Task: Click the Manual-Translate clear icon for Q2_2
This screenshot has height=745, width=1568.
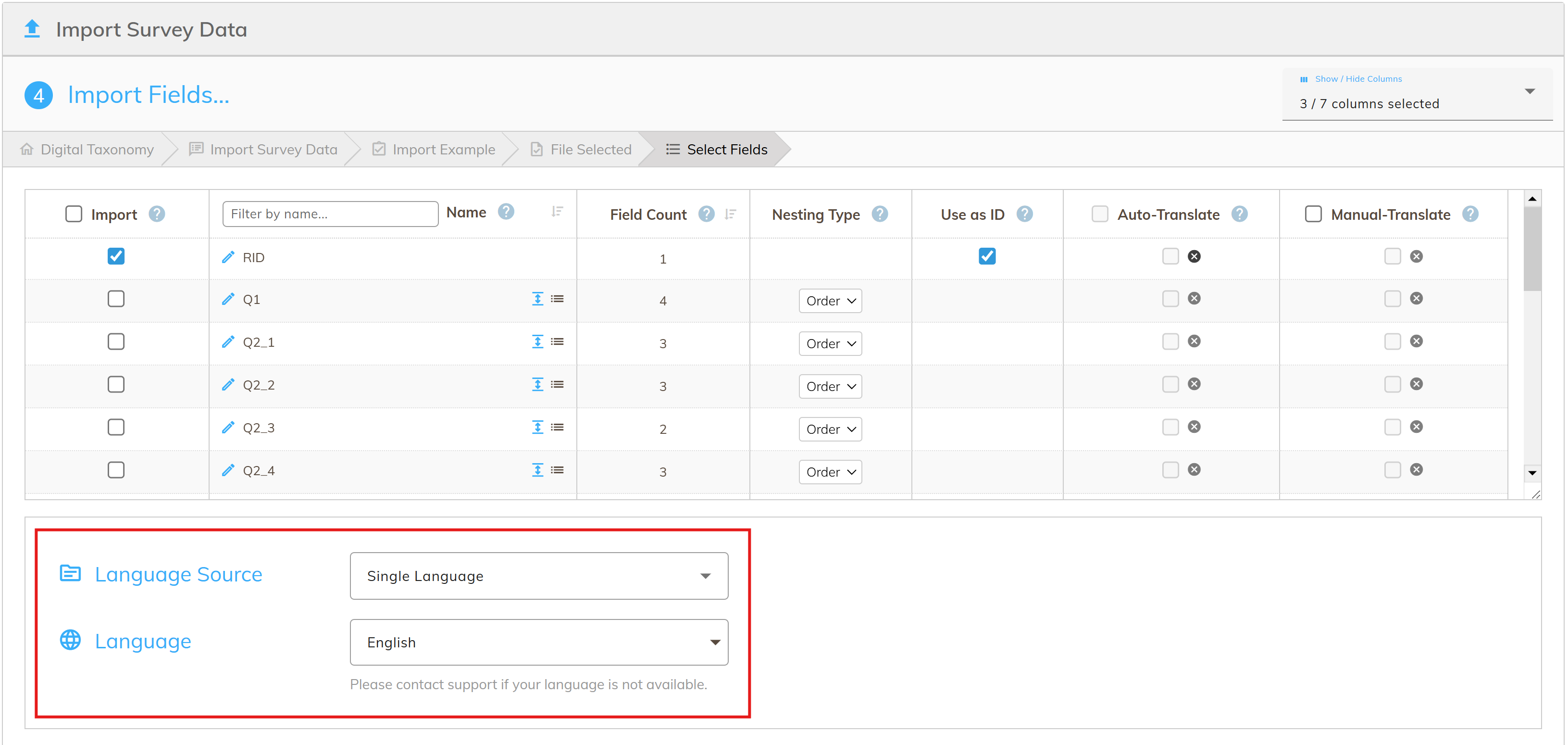Action: pos(1416,384)
